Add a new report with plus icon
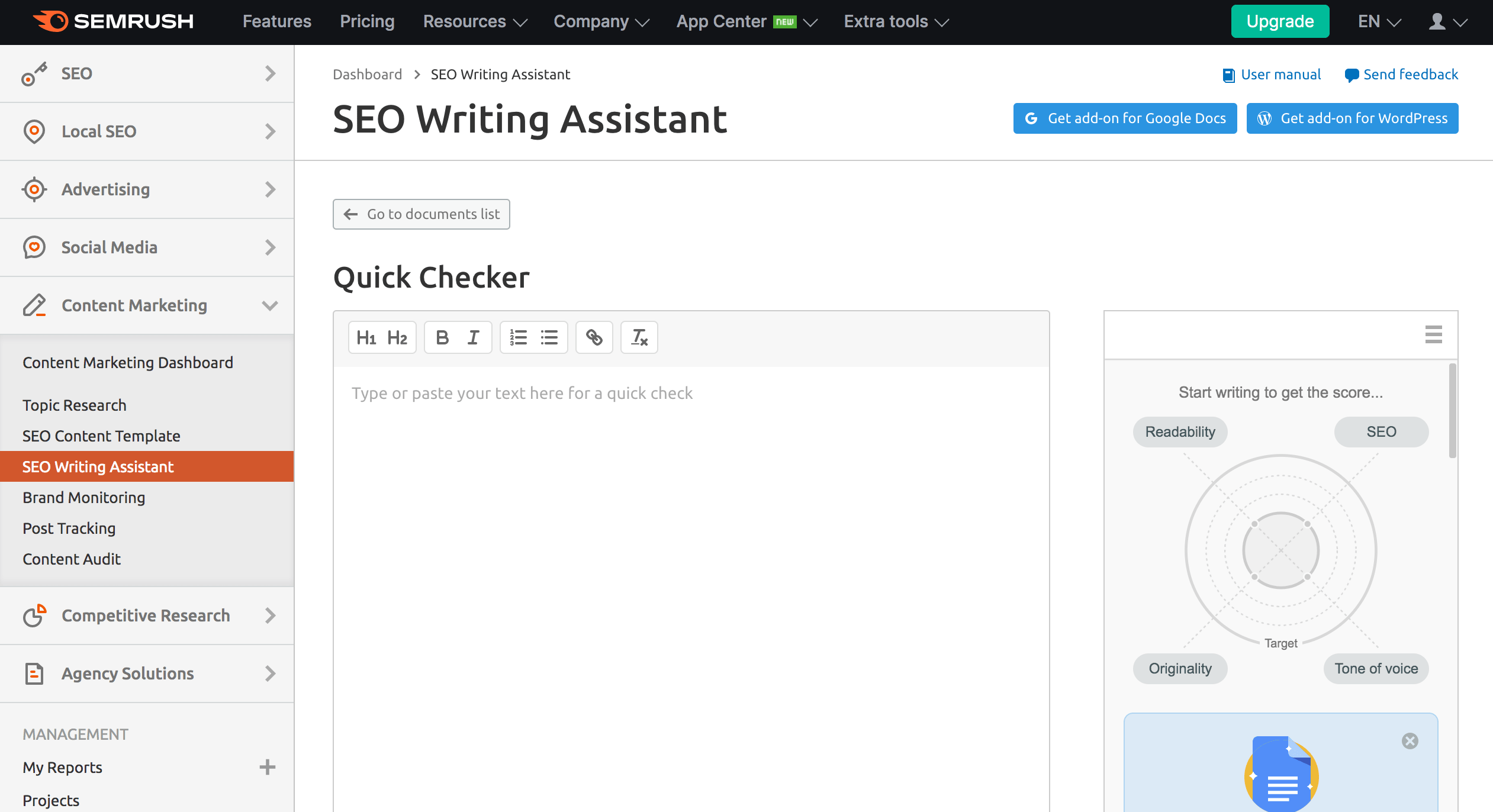The height and width of the screenshot is (812, 1493). 268,767
